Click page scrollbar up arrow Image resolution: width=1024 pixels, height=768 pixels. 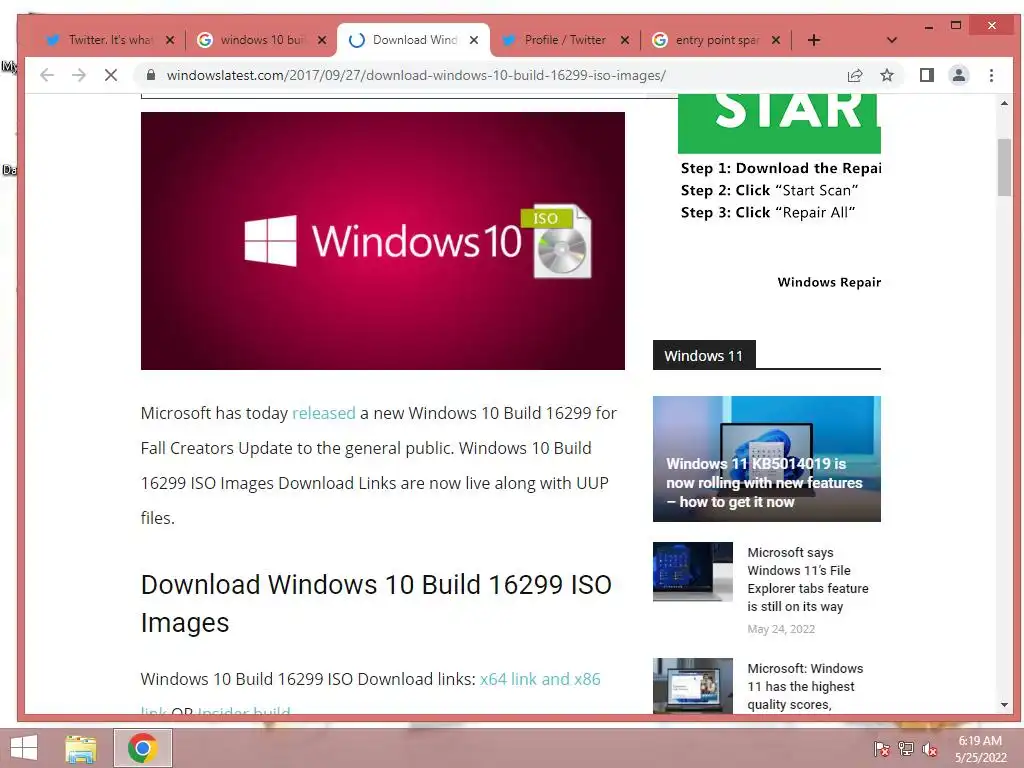coord(1004,103)
